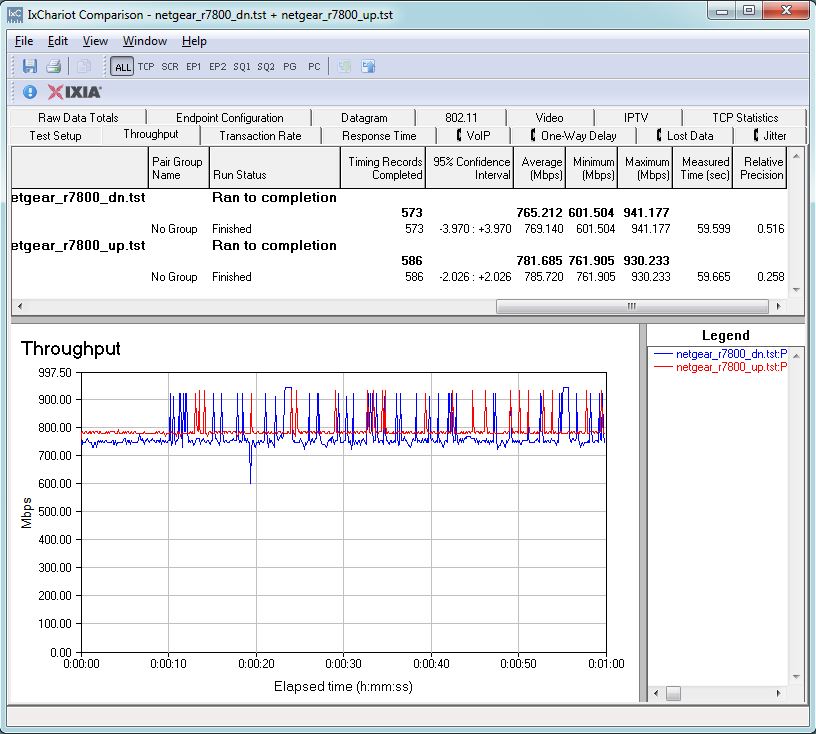This screenshot has width=816, height=734.
Task: Open the View menu
Action: tap(95, 41)
